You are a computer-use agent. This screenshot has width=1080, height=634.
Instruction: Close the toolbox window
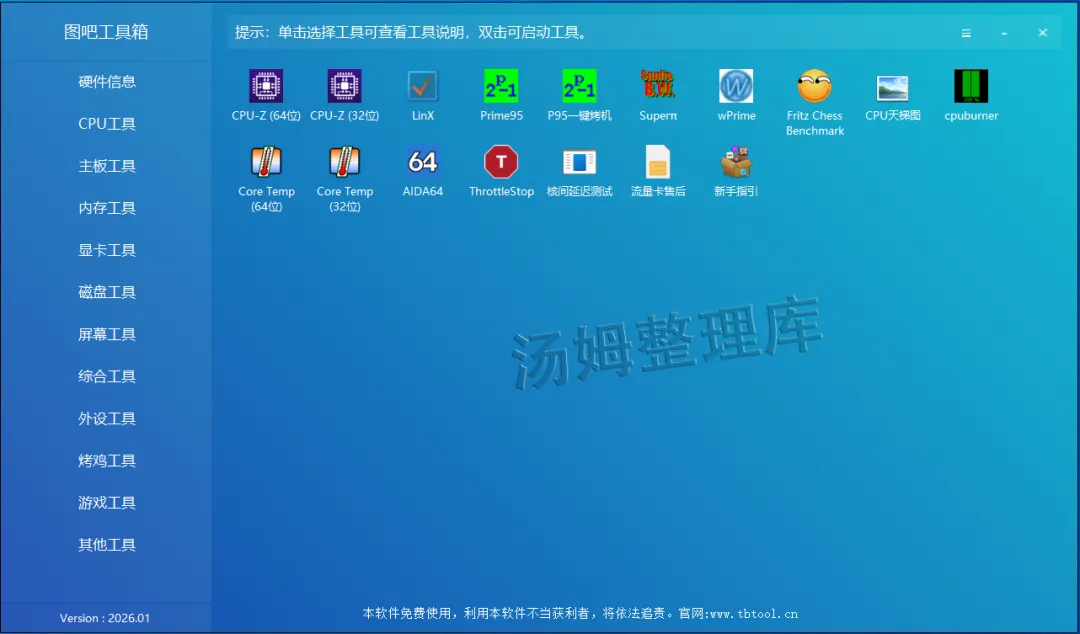[x=1043, y=32]
